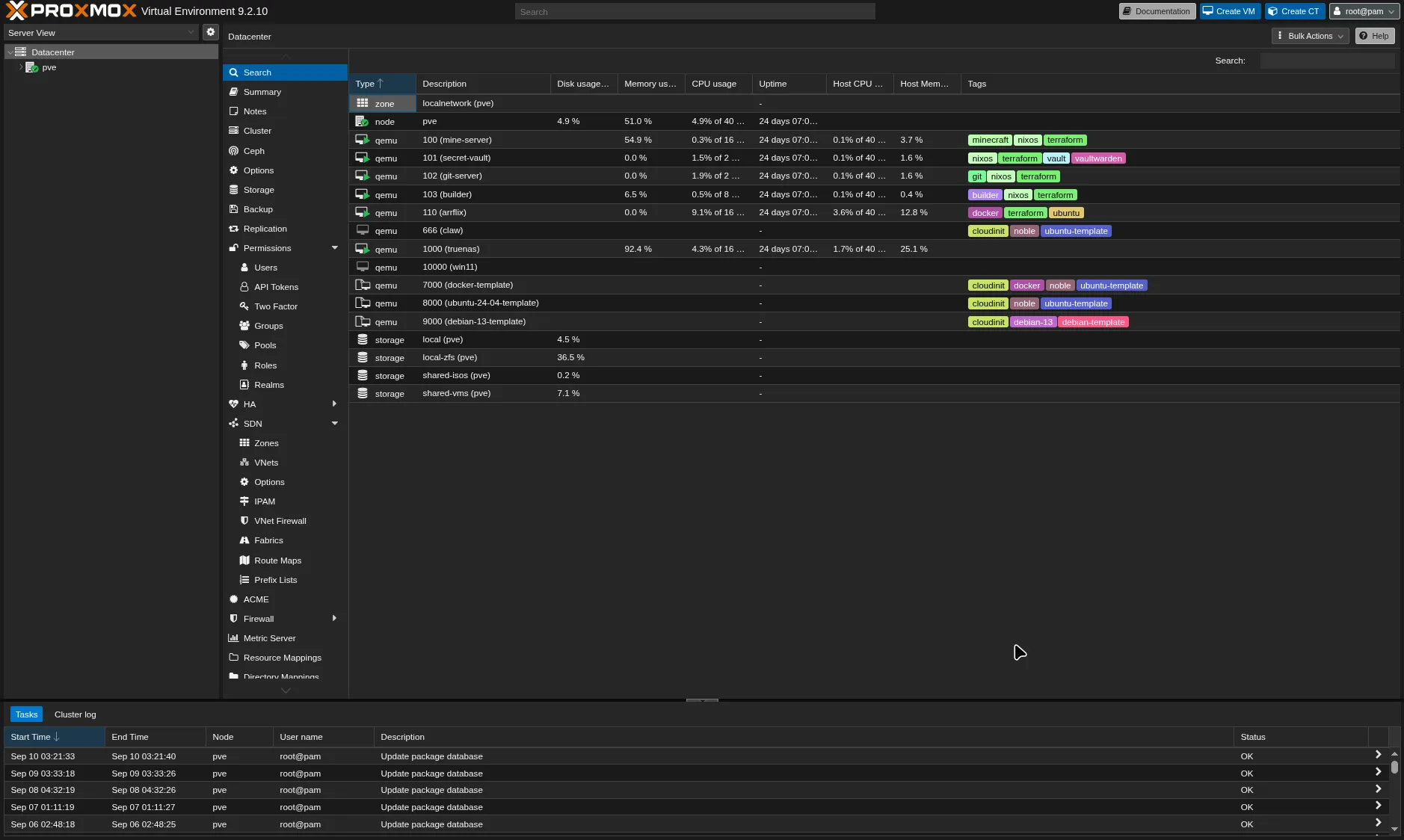Click the IPAM sidebar icon
This screenshot has height=840, width=1404.
pyautogui.click(x=244, y=501)
